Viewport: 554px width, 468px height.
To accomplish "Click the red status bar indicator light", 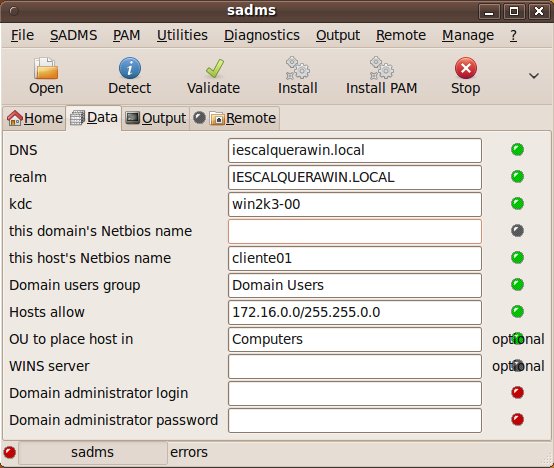I will coord(10,452).
